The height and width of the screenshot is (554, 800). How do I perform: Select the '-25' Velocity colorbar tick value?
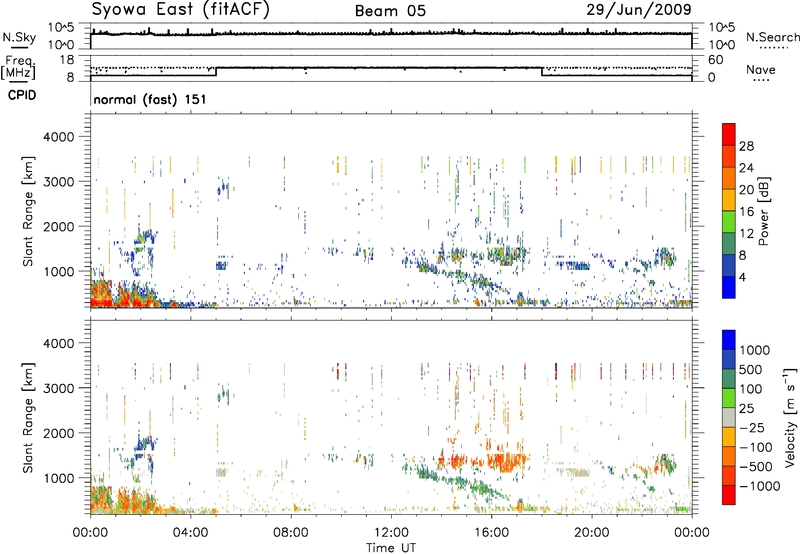click(752, 427)
